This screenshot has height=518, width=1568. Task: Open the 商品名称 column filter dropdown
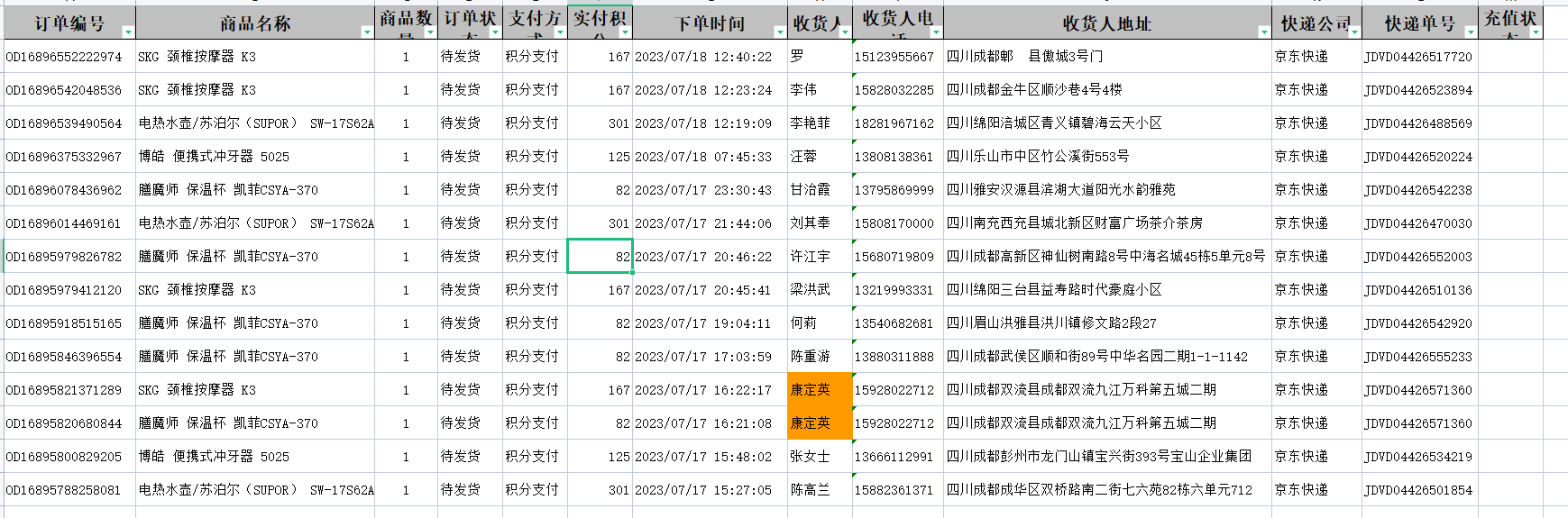[366, 32]
